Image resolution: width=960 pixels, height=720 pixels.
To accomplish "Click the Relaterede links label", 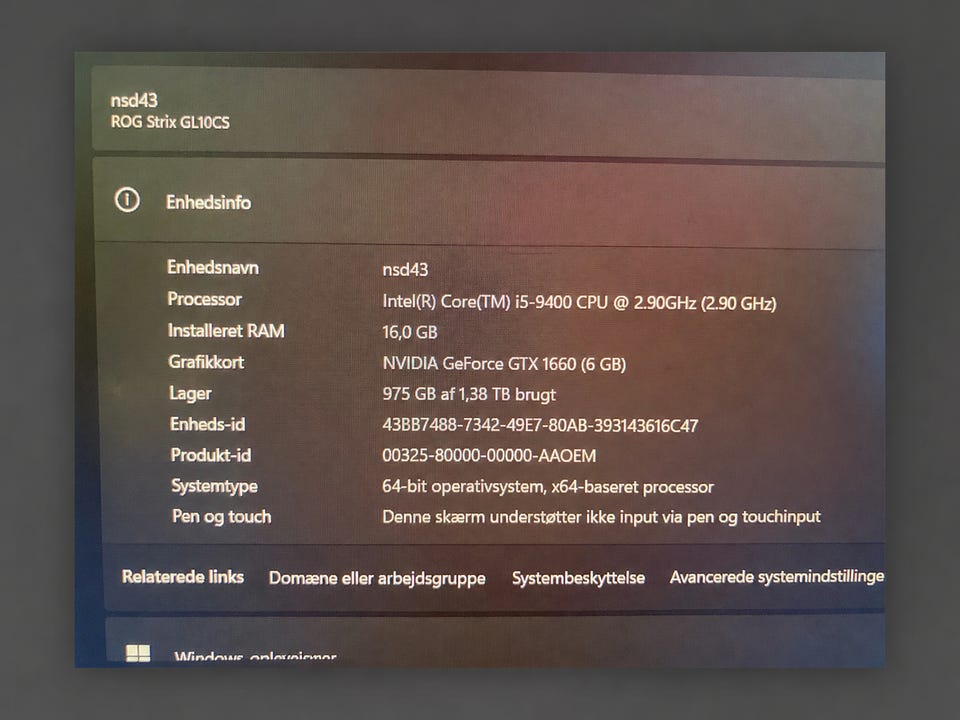I will (x=183, y=577).
